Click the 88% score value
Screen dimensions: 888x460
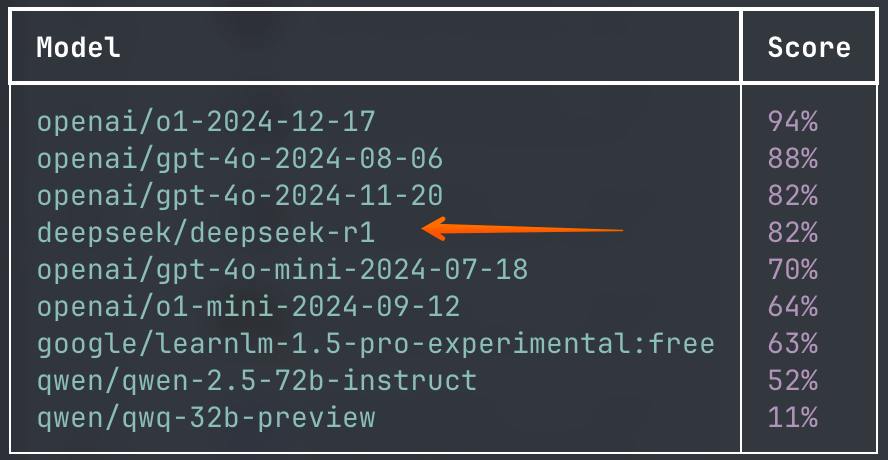tap(793, 159)
